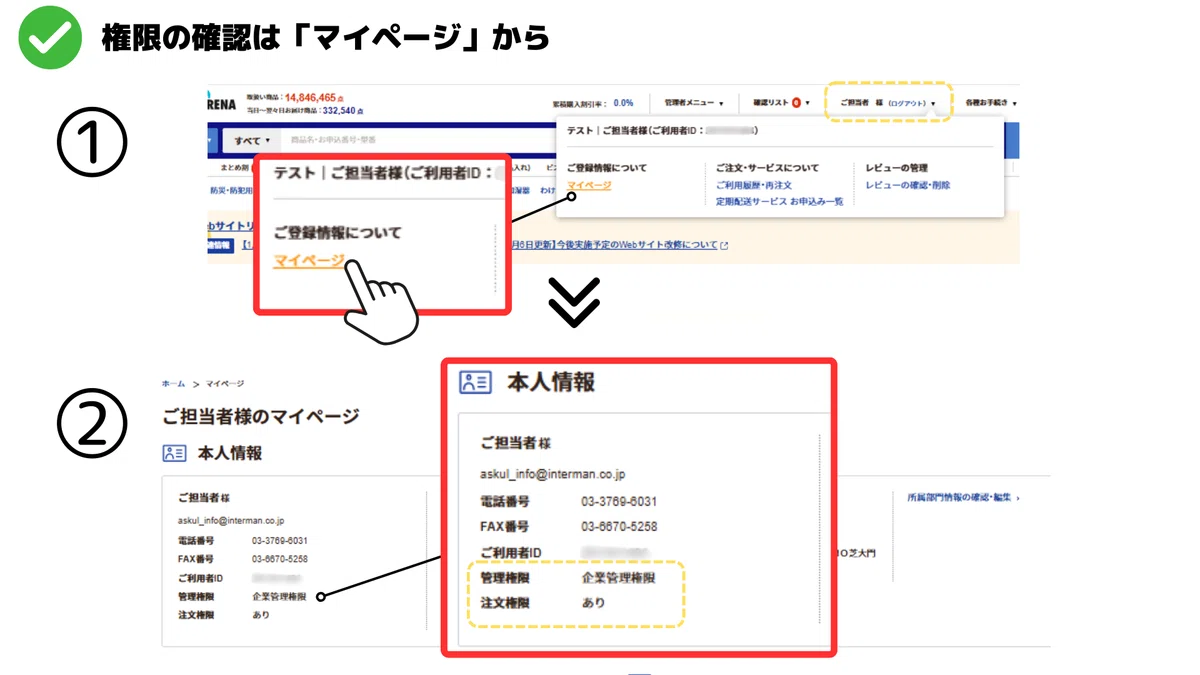Click the red badge on 確認リスト
This screenshot has width=1200, height=675.
[x=796, y=103]
